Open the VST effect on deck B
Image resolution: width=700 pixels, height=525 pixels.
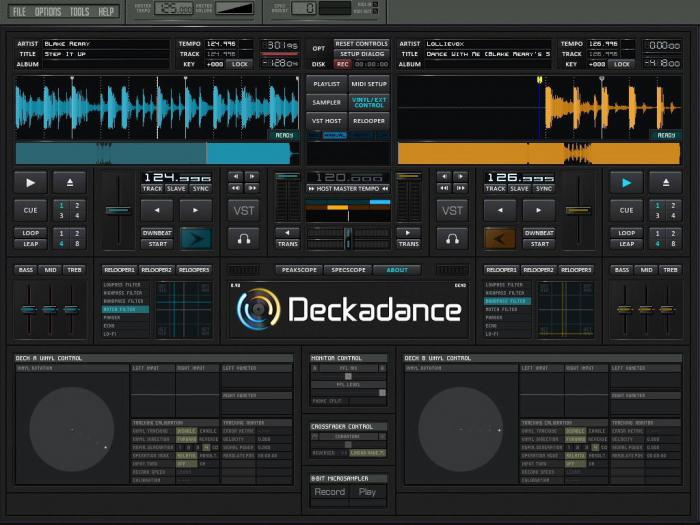tap(453, 210)
